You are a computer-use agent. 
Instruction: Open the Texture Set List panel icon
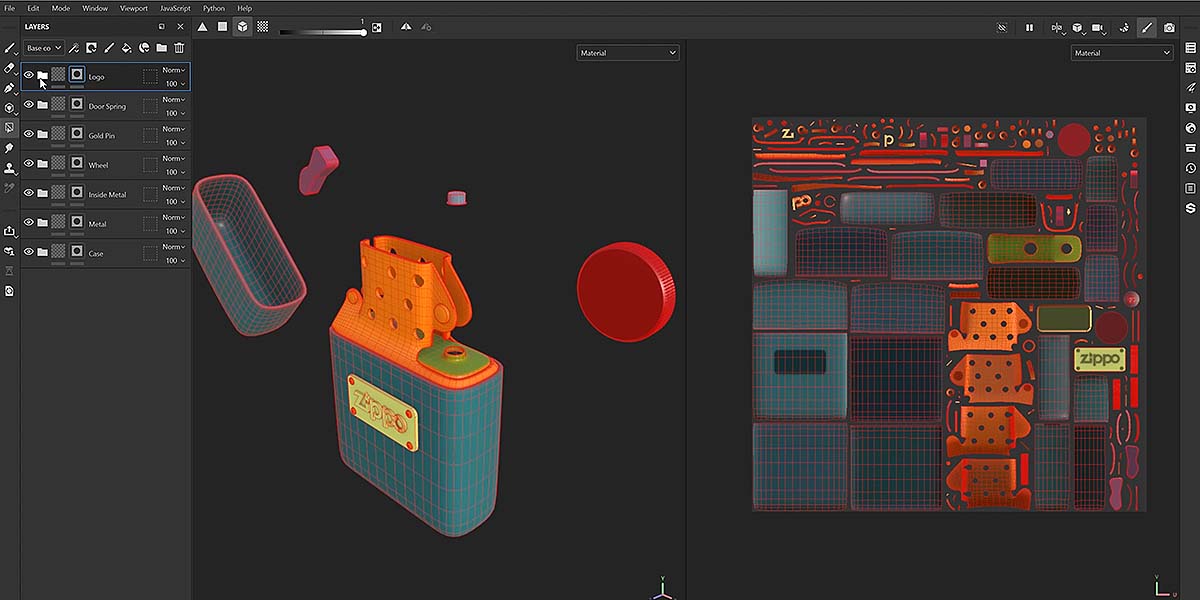[1190, 47]
